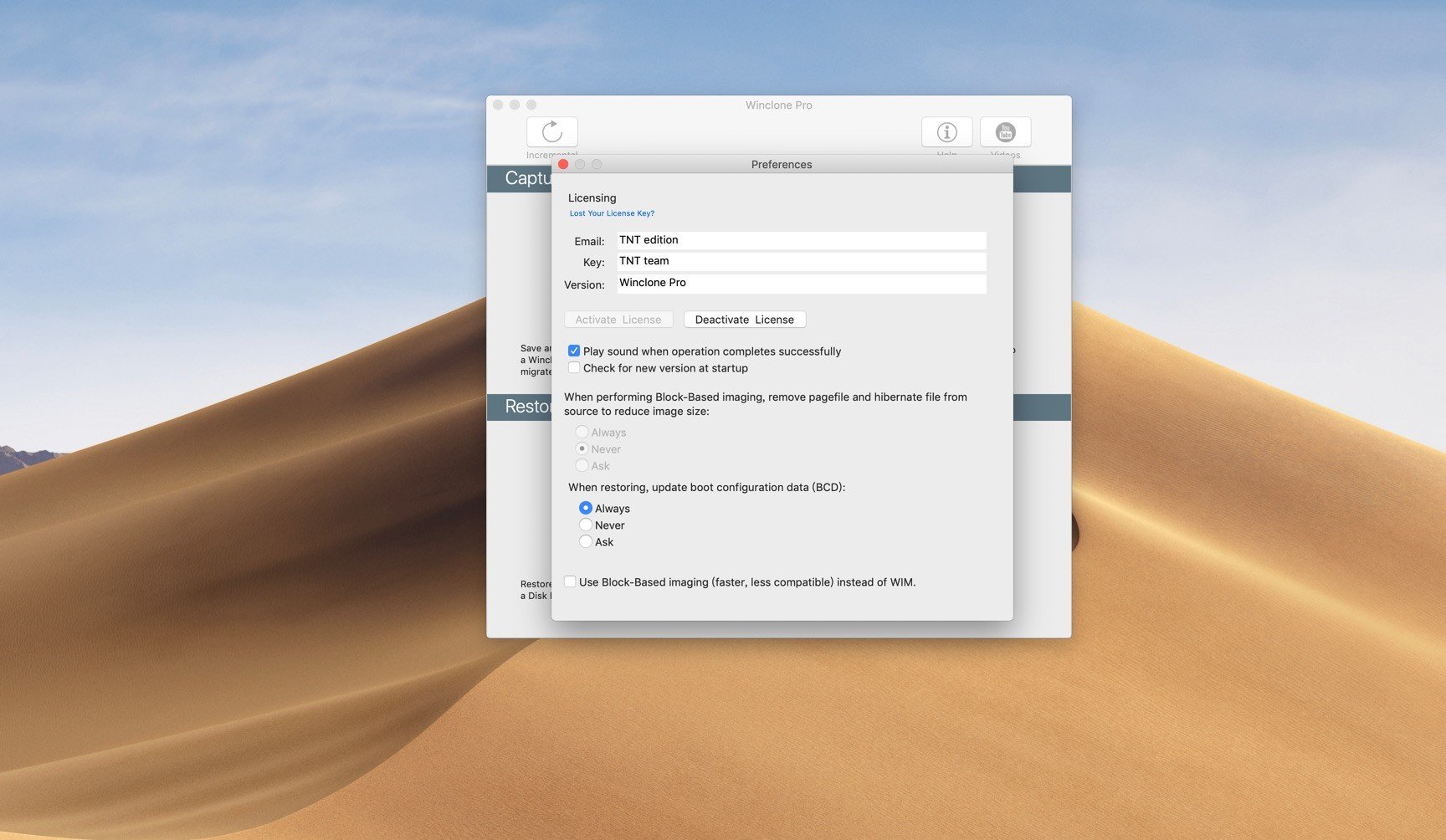Image resolution: width=1446 pixels, height=840 pixels.
Task: Close the Preferences window with red button
Action: (x=563, y=164)
